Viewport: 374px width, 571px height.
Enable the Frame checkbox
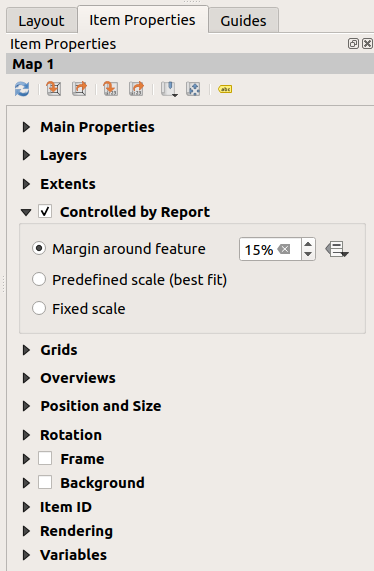point(45,458)
